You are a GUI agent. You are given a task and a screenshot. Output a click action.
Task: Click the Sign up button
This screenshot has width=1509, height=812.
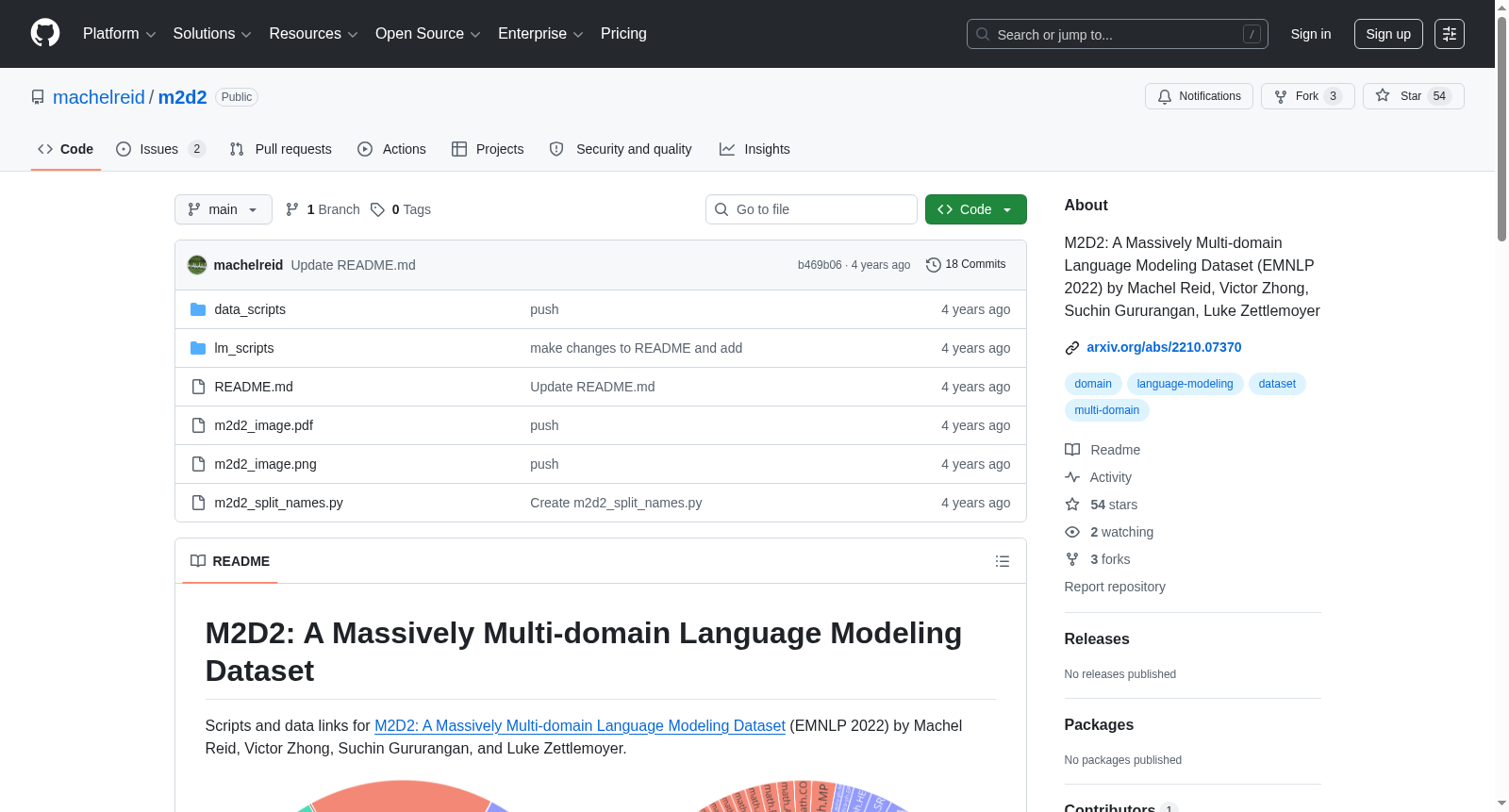pyautogui.click(x=1388, y=34)
